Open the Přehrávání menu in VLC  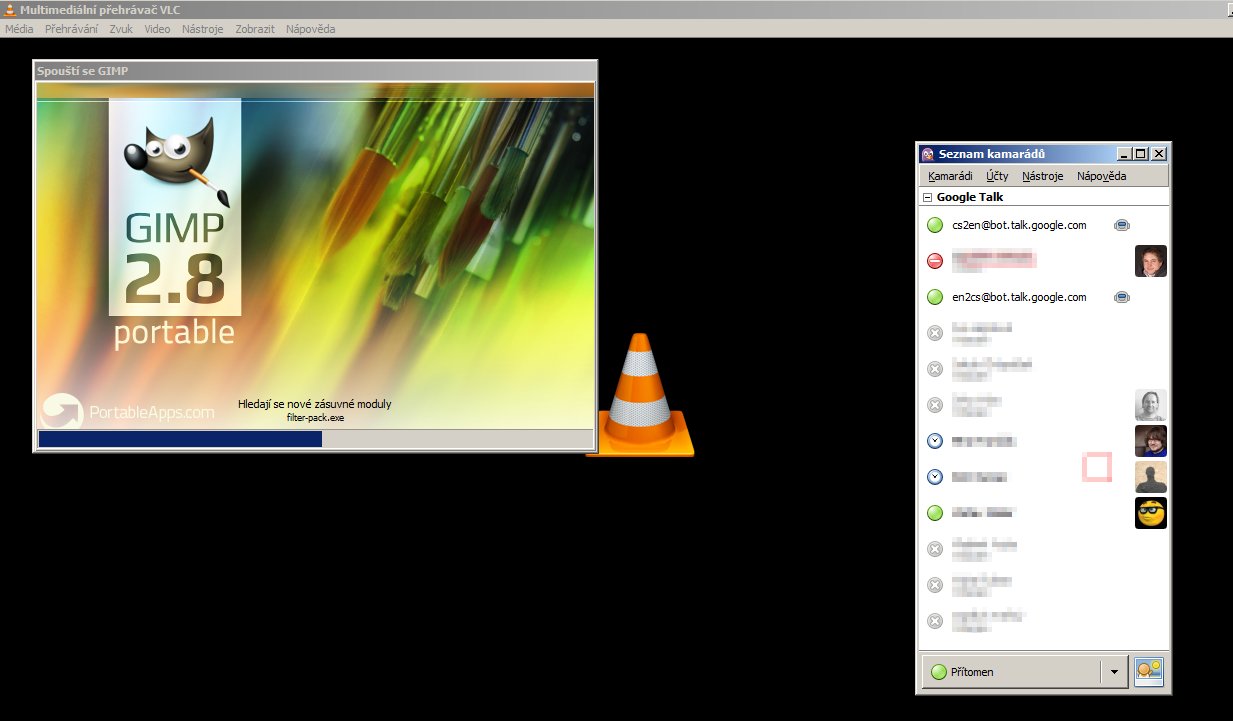pyautogui.click(x=71, y=29)
